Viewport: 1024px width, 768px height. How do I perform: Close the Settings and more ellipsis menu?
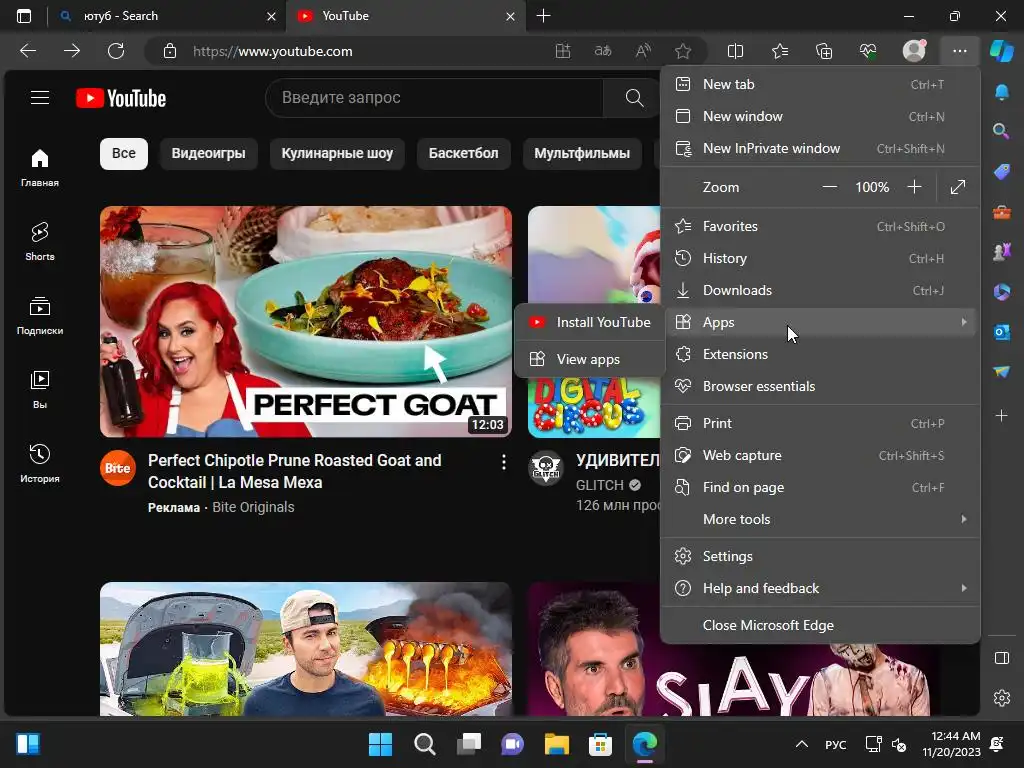pyautogui.click(x=959, y=51)
